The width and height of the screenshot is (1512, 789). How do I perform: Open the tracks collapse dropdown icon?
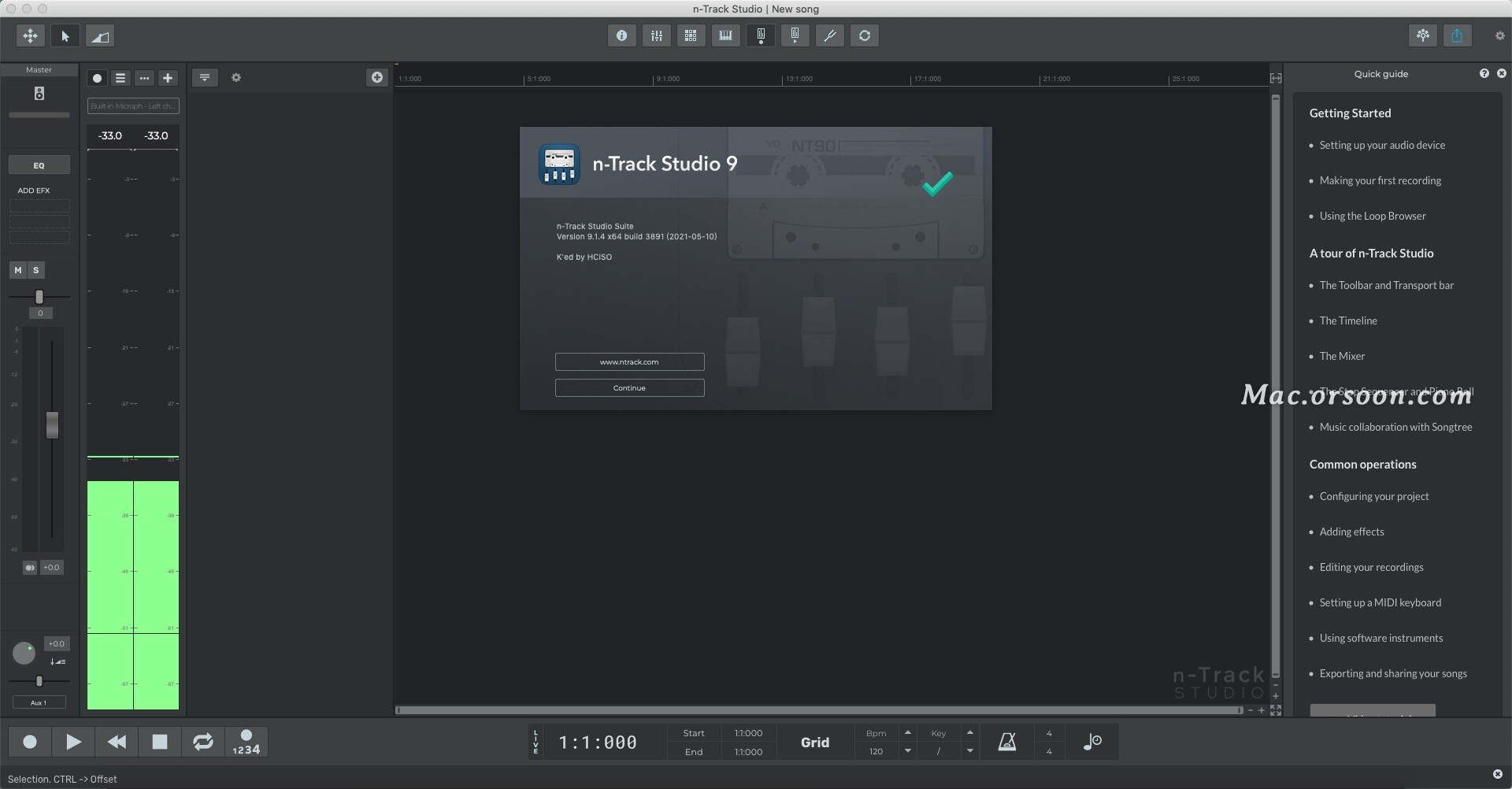(x=205, y=77)
